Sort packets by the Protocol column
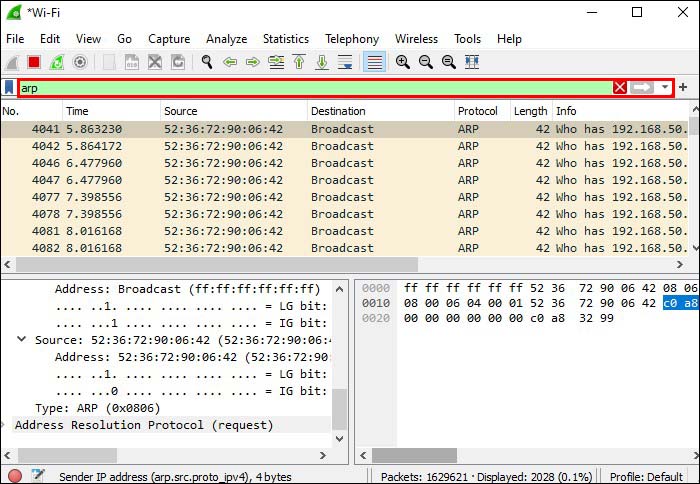 tap(482, 111)
